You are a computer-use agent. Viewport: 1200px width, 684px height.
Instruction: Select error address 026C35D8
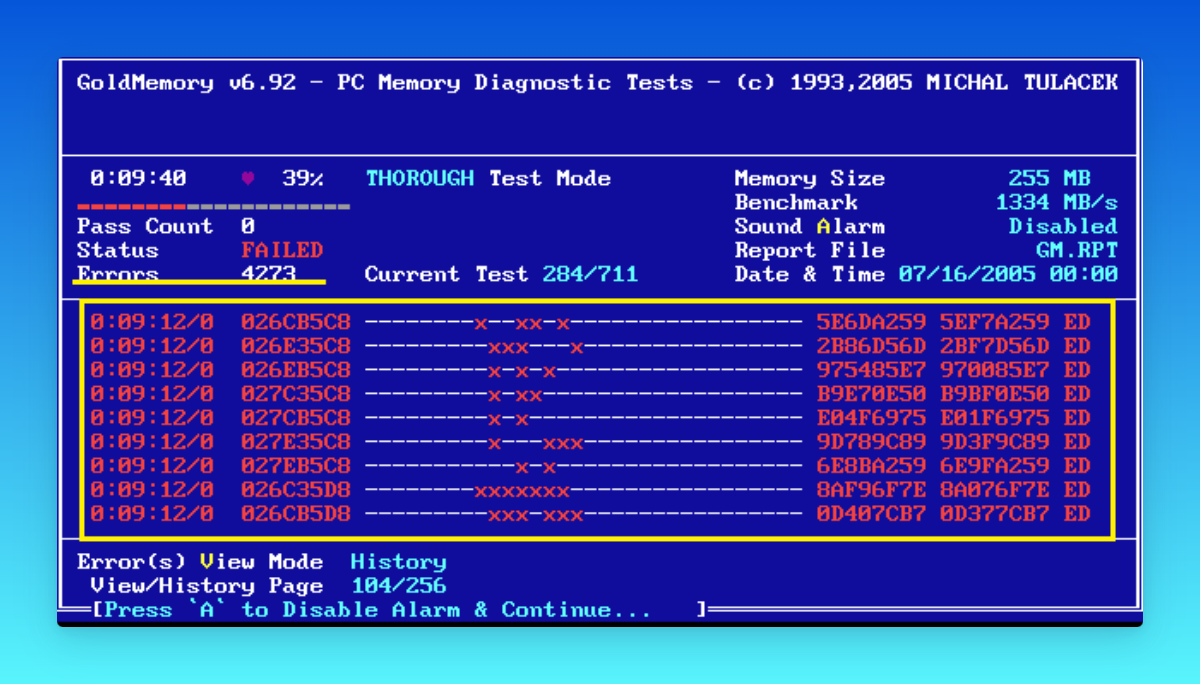[296, 491]
